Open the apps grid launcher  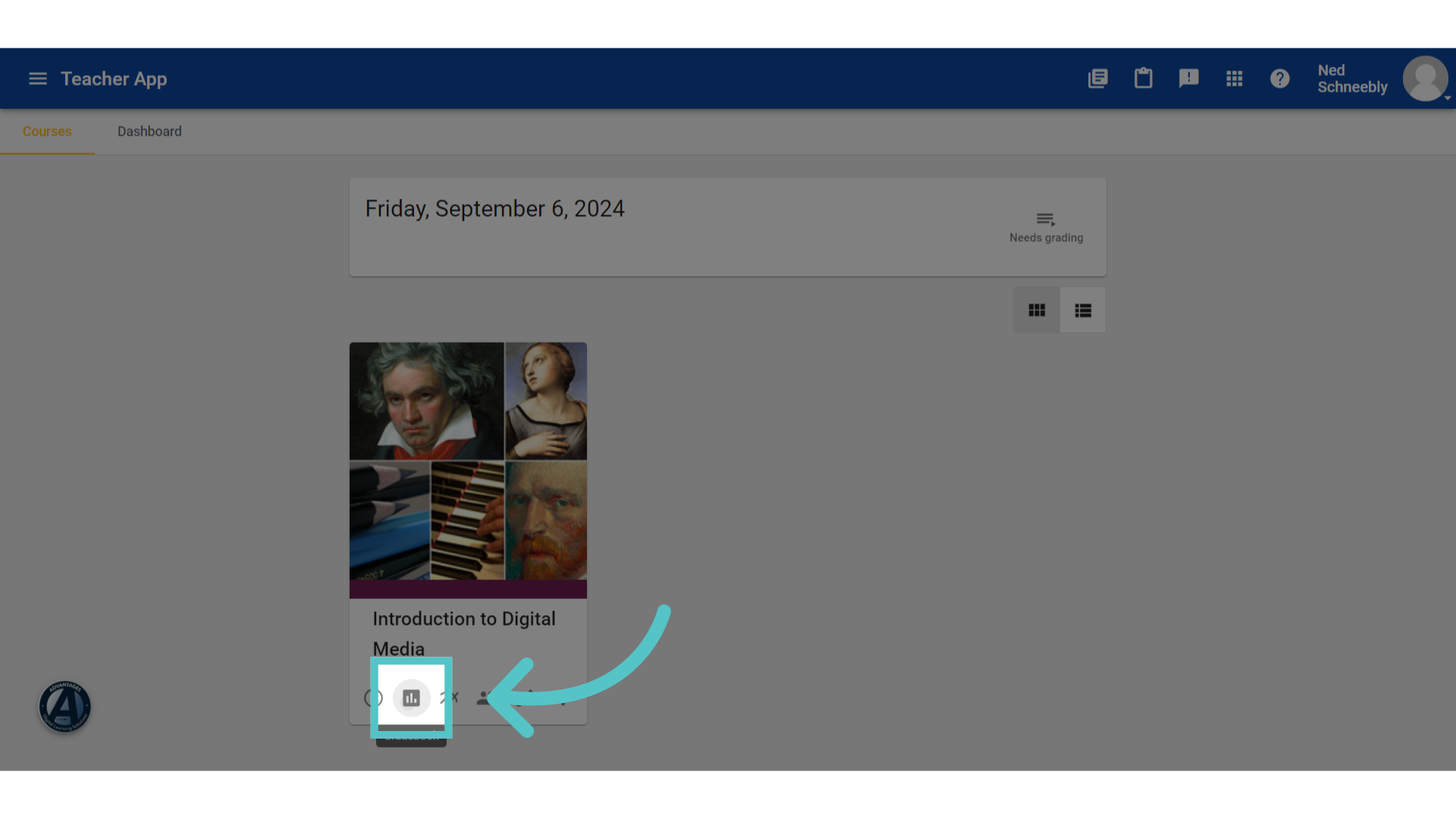(x=1235, y=79)
